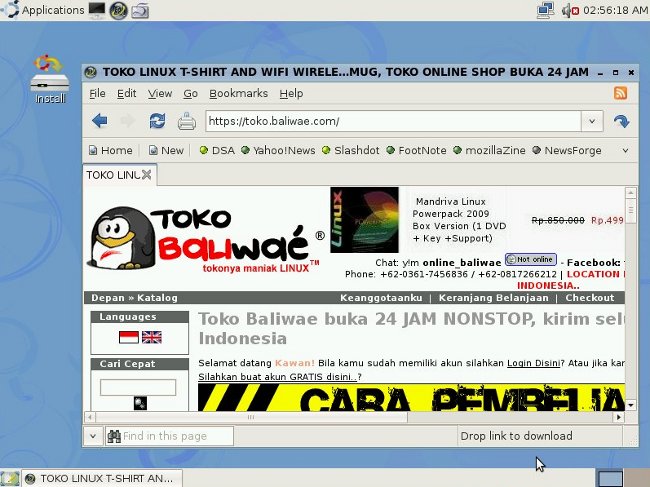This screenshot has height=487, width=650.
Task: Click the horizontal scrollbar right arrow
Action: pyautogui.click(x=619, y=417)
